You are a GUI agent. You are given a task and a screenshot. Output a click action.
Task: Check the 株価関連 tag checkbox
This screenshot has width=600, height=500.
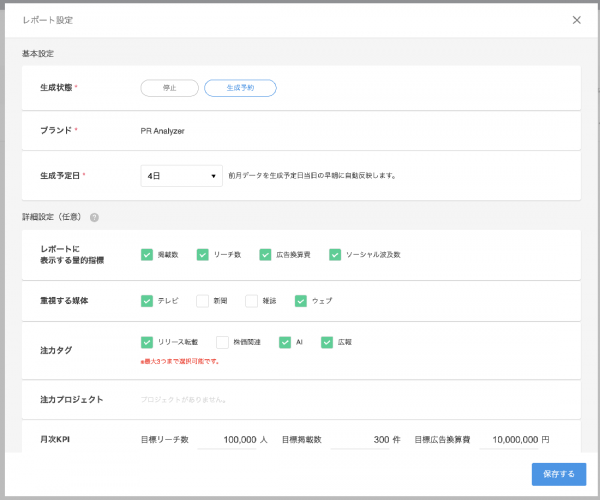pos(222,342)
